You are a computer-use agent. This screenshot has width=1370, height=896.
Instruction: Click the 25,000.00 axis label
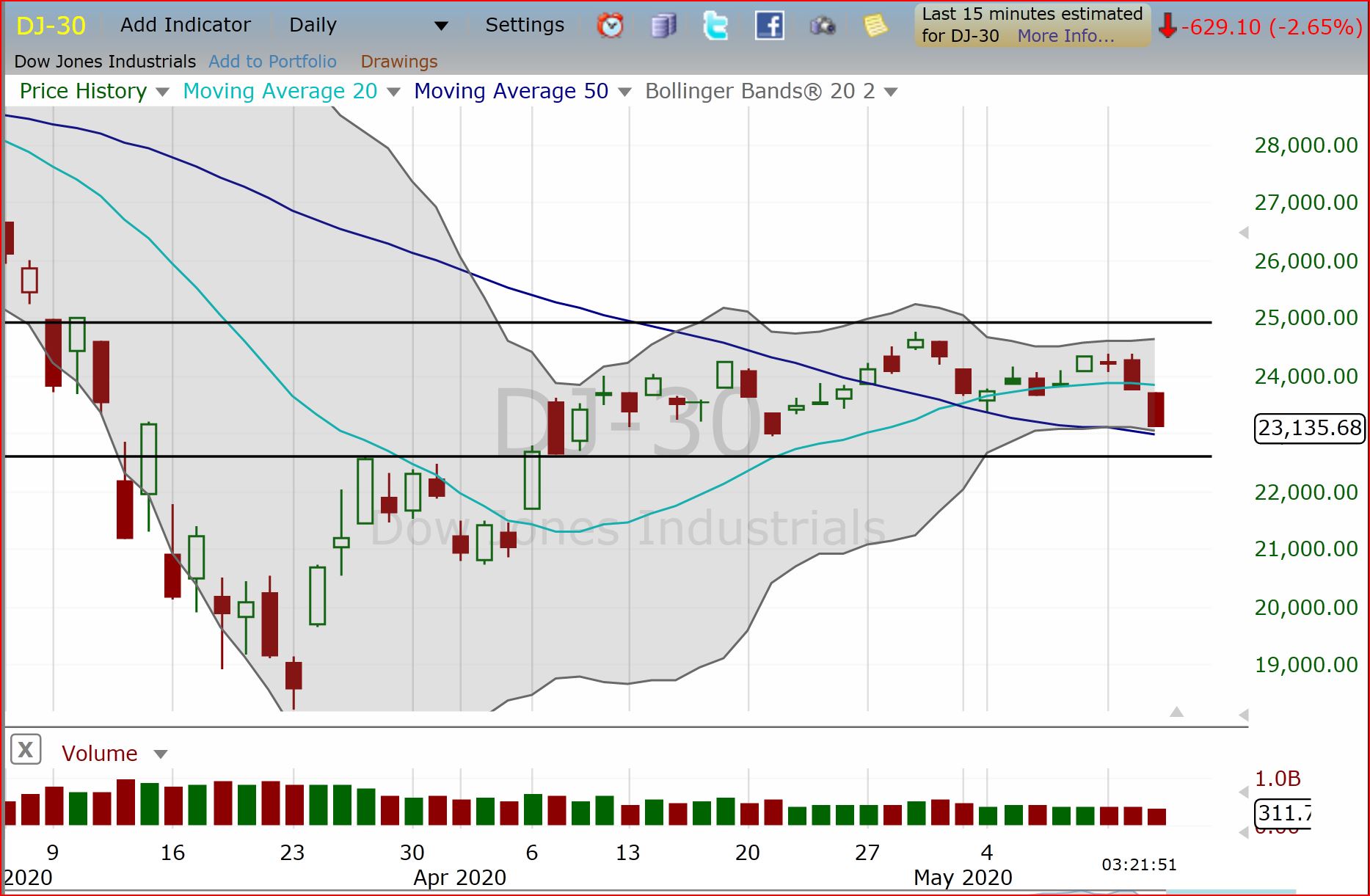point(1306,318)
